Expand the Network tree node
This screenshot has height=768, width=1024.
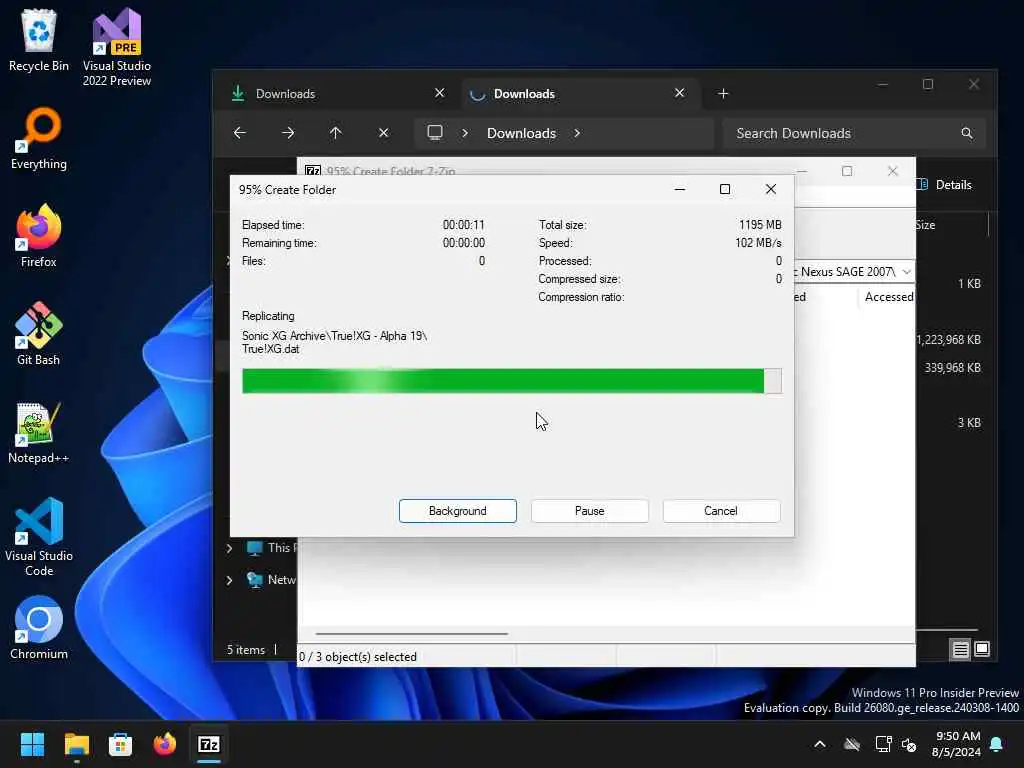229,580
